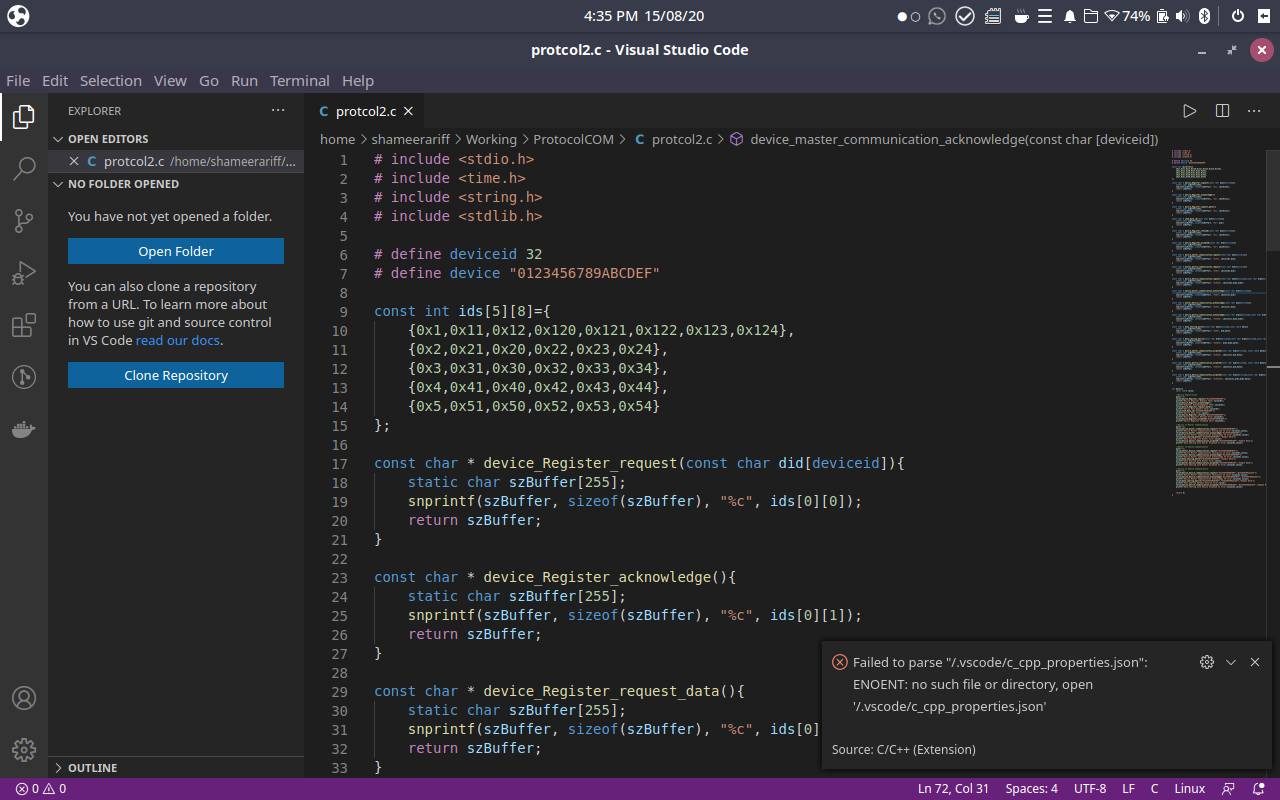Start debugging via the Run button top right
Image resolution: width=1280 pixels, height=800 pixels.
[1189, 111]
